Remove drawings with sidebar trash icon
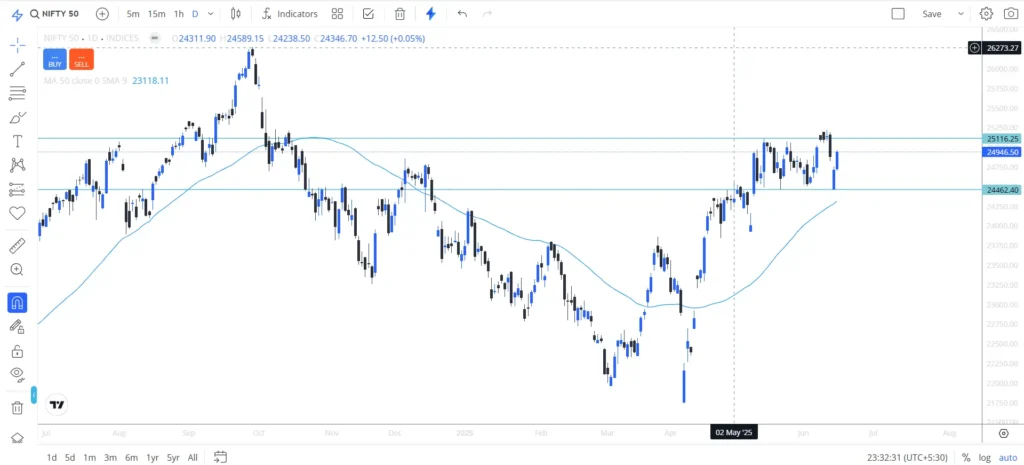Image resolution: width=1024 pixels, height=465 pixels. pos(18,408)
